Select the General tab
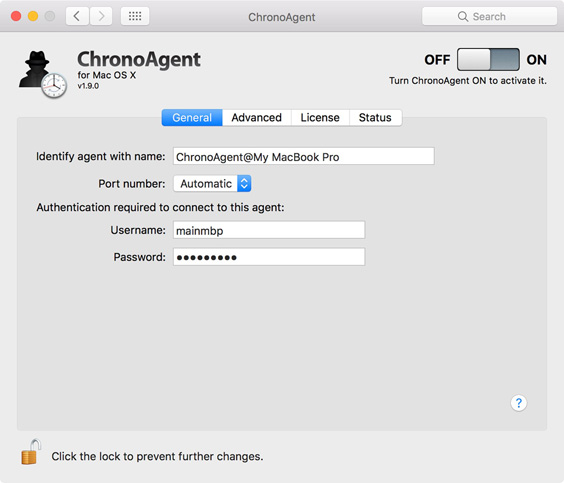 [x=192, y=118]
